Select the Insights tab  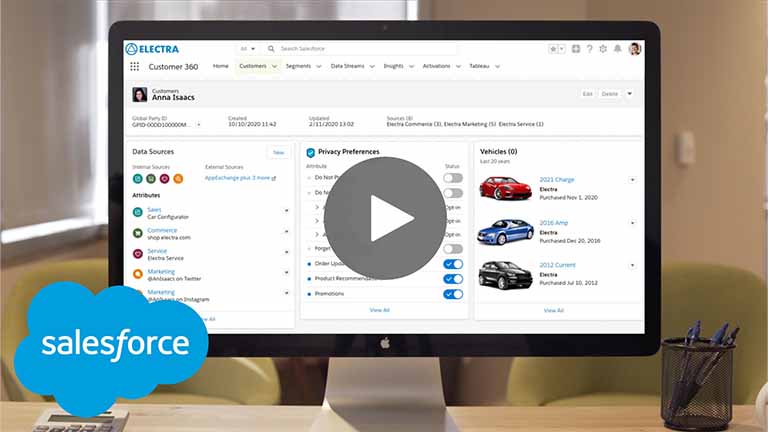[393, 66]
